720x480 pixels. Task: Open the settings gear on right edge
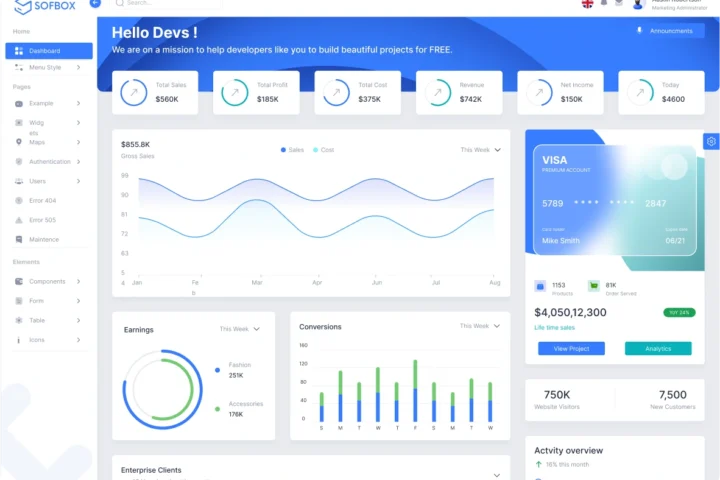(711, 142)
